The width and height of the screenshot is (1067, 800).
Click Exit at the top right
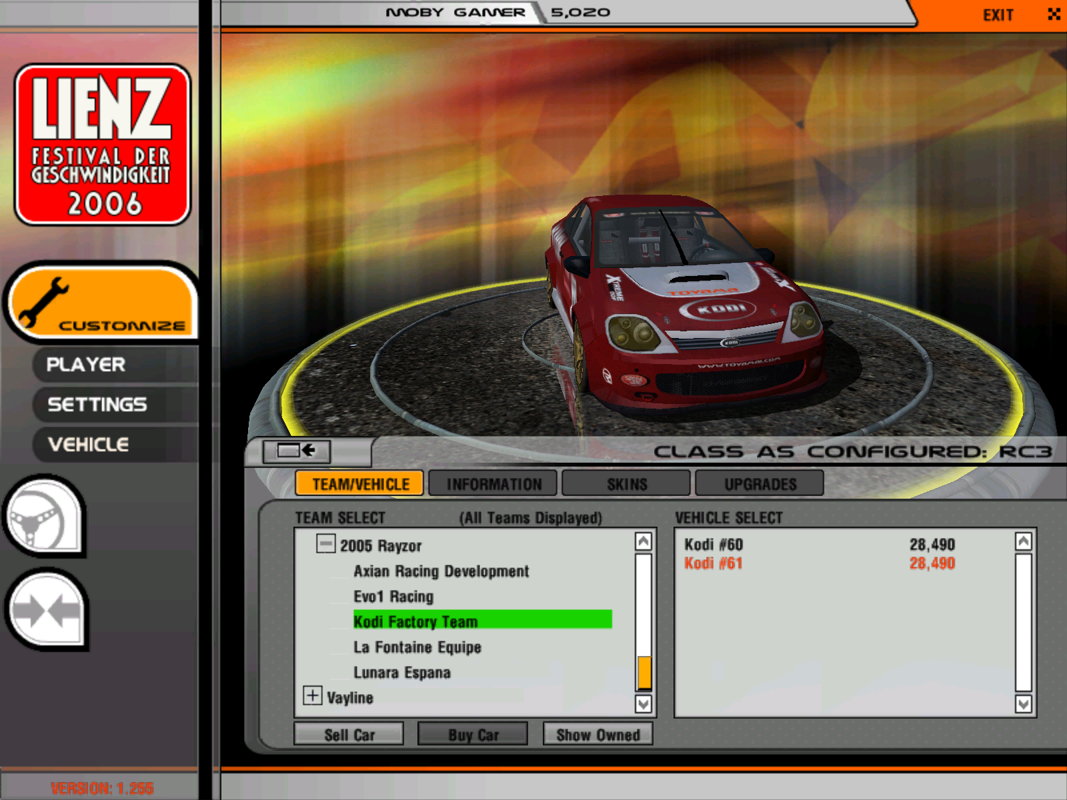(x=997, y=14)
